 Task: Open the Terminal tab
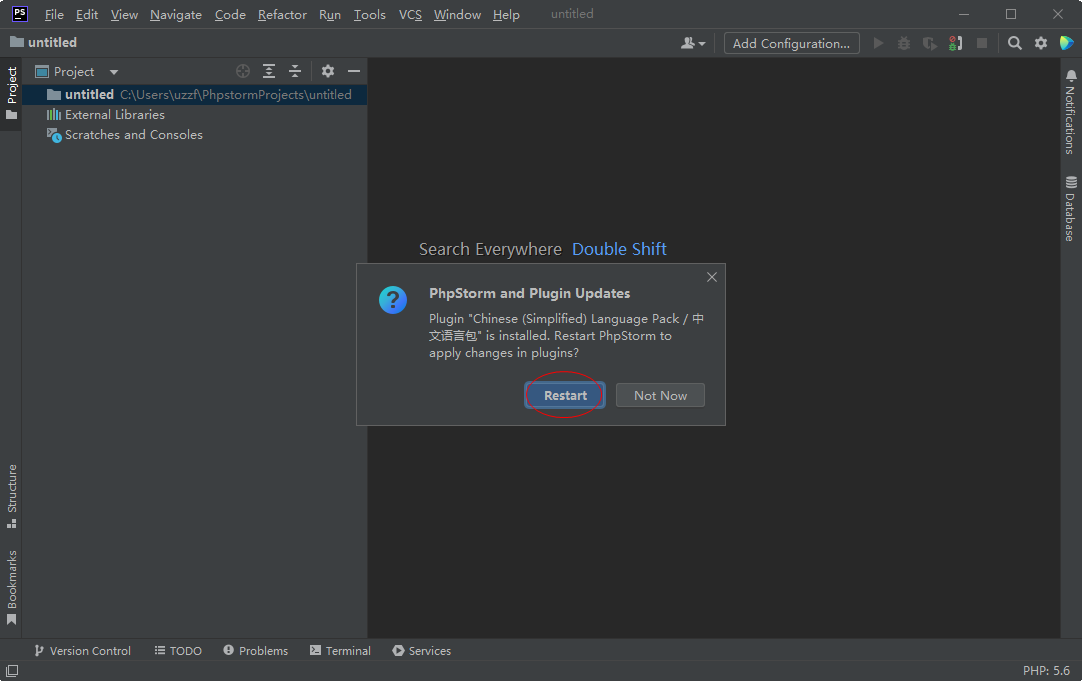point(340,651)
